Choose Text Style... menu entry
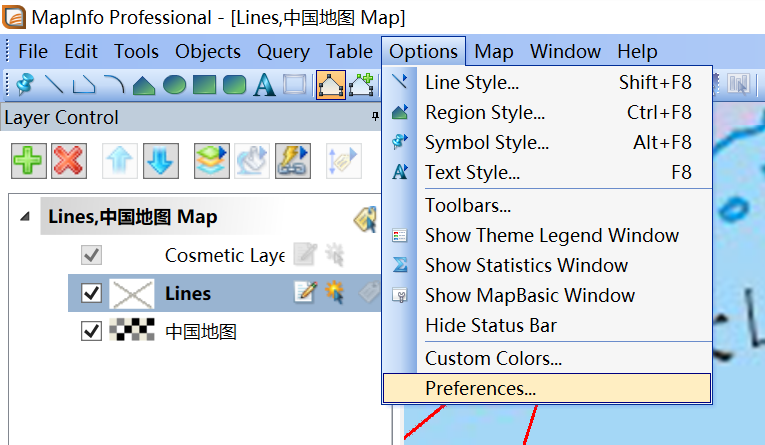This screenshot has height=445, width=765. click(547, 172)
